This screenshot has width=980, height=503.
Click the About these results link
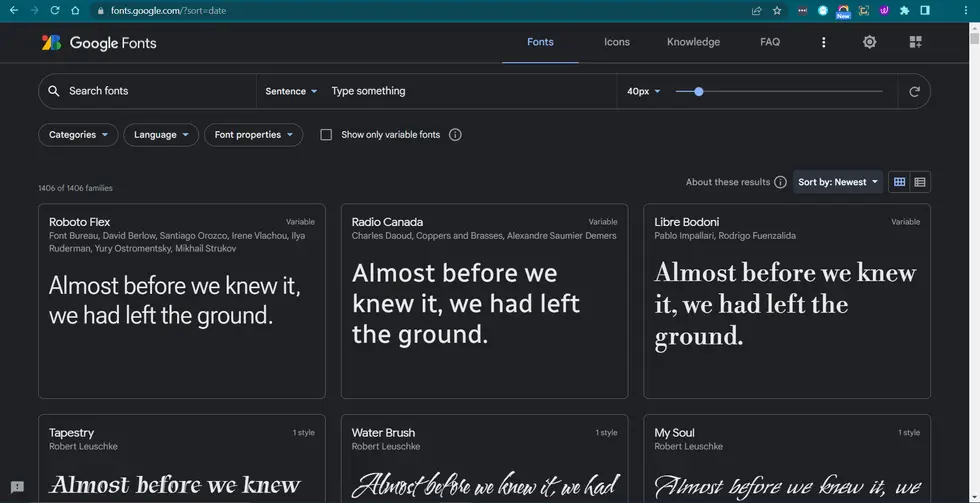click(728, 182)
